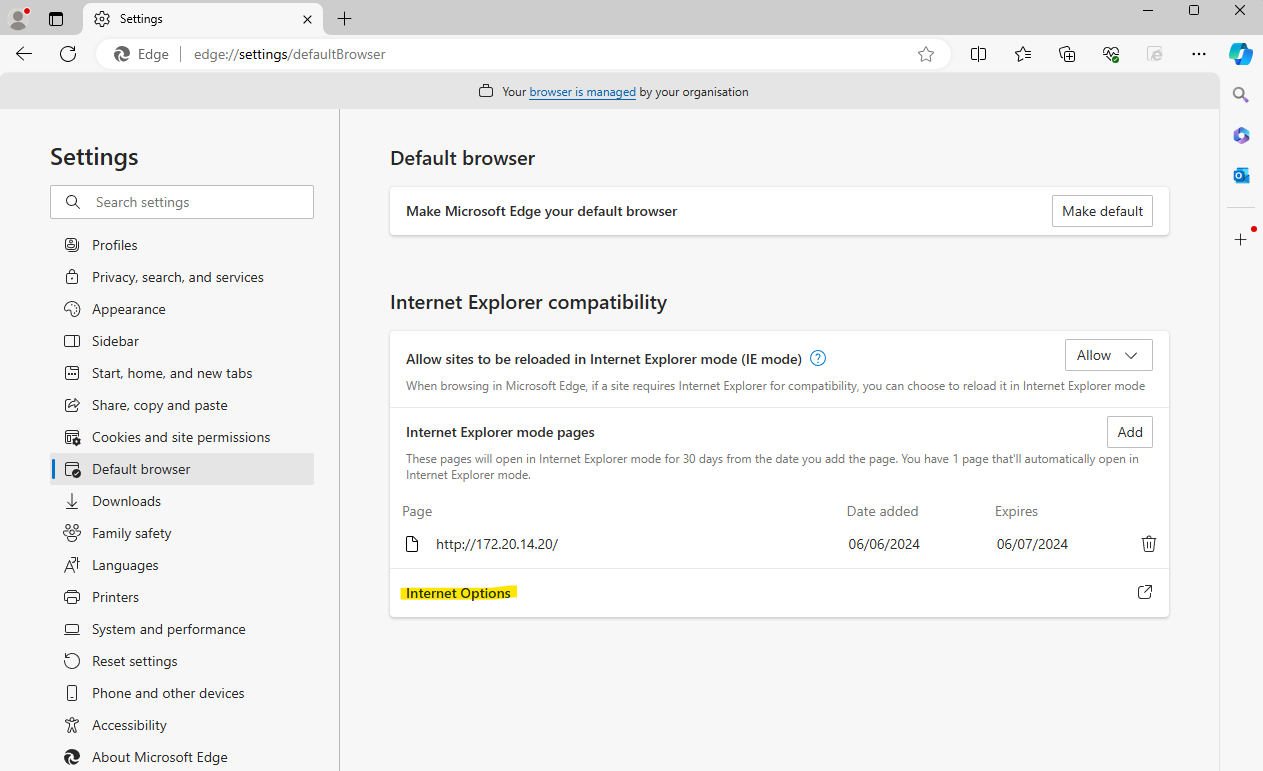Open Settings and more ellipsis menu
Screen dimensions: 1263x771
tap(1199, 54)
